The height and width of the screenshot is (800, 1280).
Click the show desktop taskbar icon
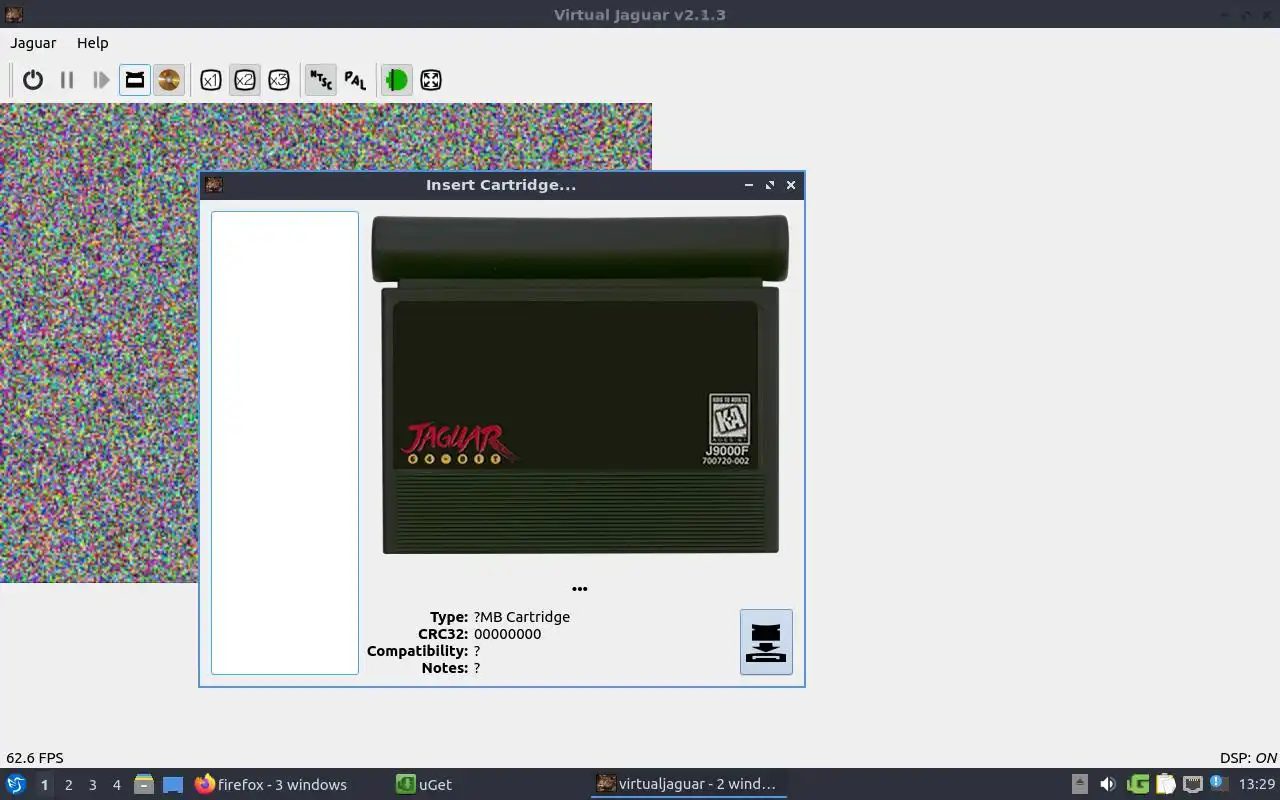coord(173,785)
